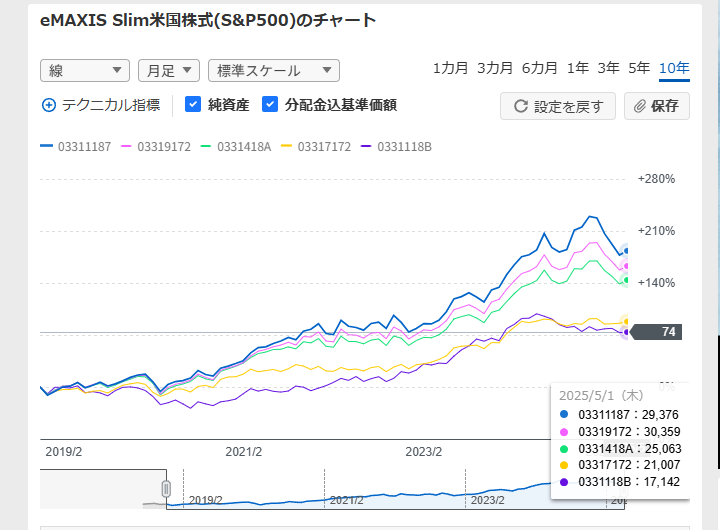
Task: Click tooltip date 2025/5/1（木）
Action: [x=601, y=395]
